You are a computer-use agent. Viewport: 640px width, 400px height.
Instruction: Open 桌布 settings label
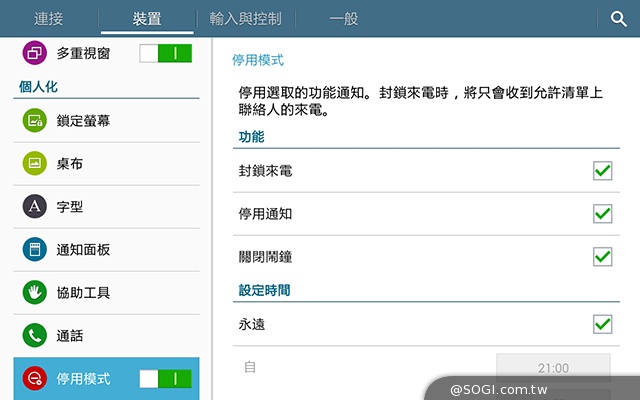click(x=70, y=164)
